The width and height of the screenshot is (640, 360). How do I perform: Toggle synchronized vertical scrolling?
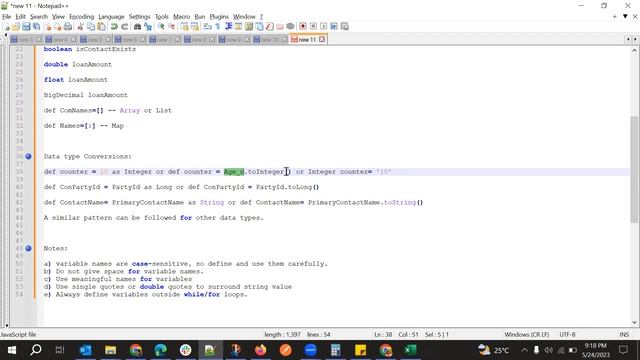[x=184, y=27]
